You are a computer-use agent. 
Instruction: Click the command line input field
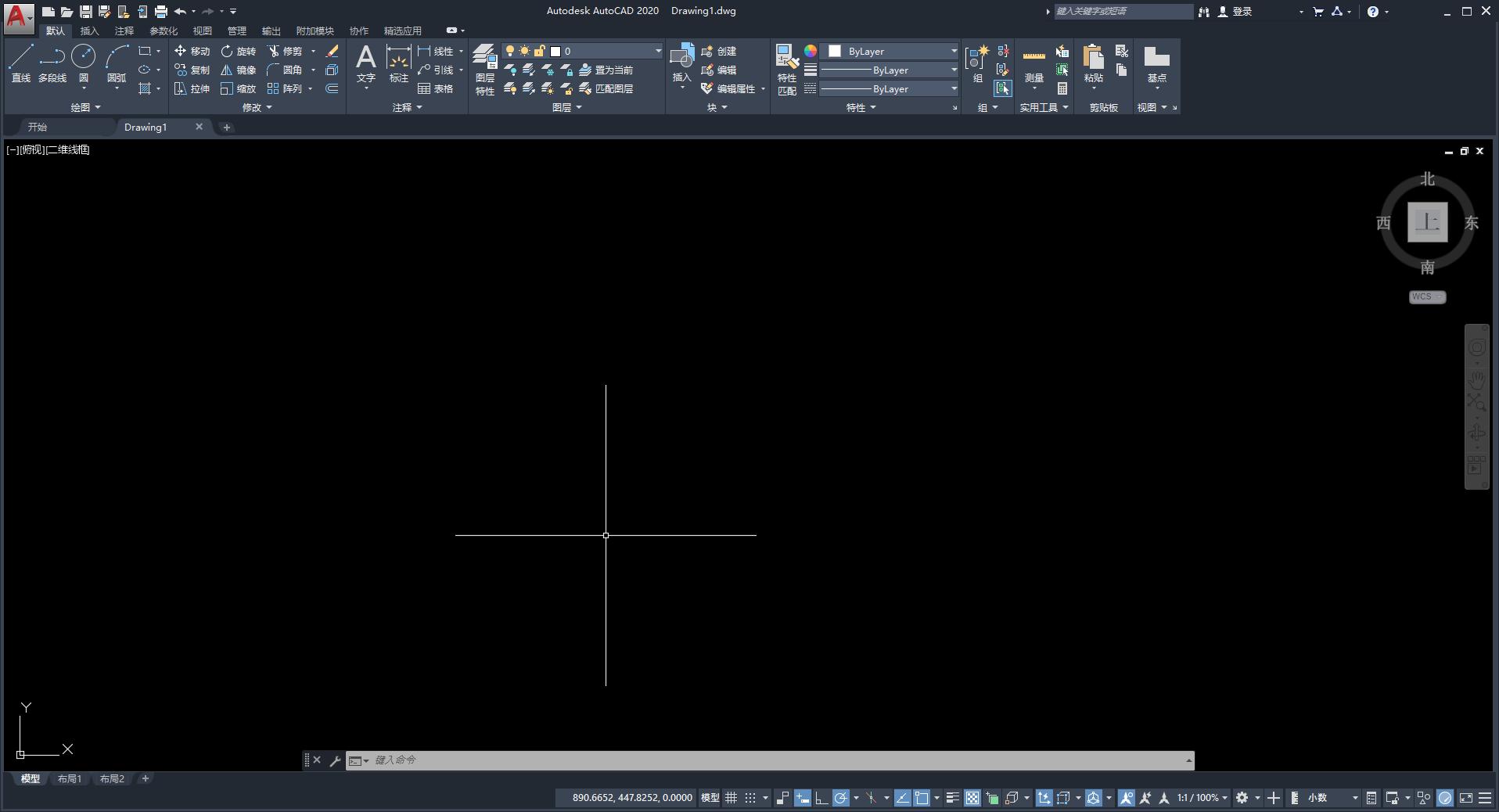[775, 760]
